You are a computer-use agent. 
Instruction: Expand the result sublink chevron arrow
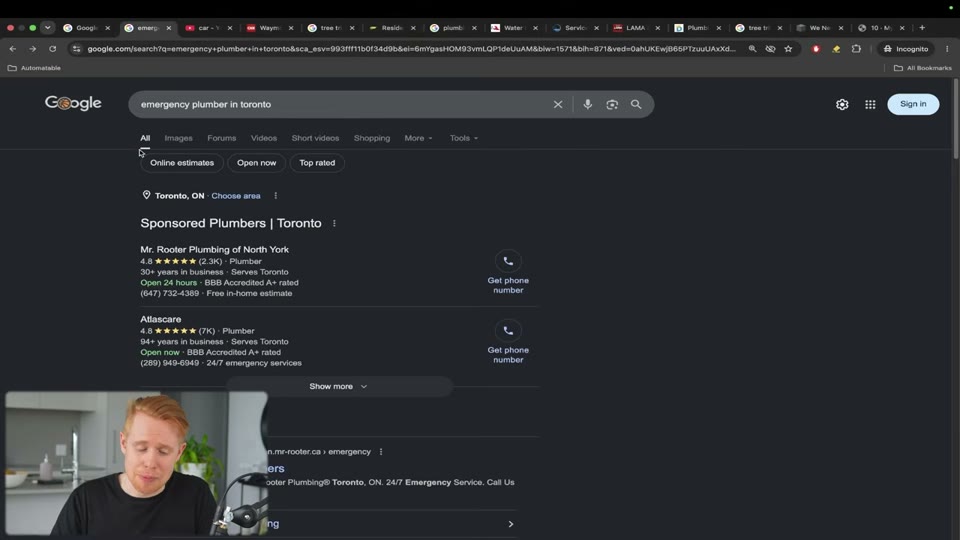pyautogui.click(x=511, y=524)
